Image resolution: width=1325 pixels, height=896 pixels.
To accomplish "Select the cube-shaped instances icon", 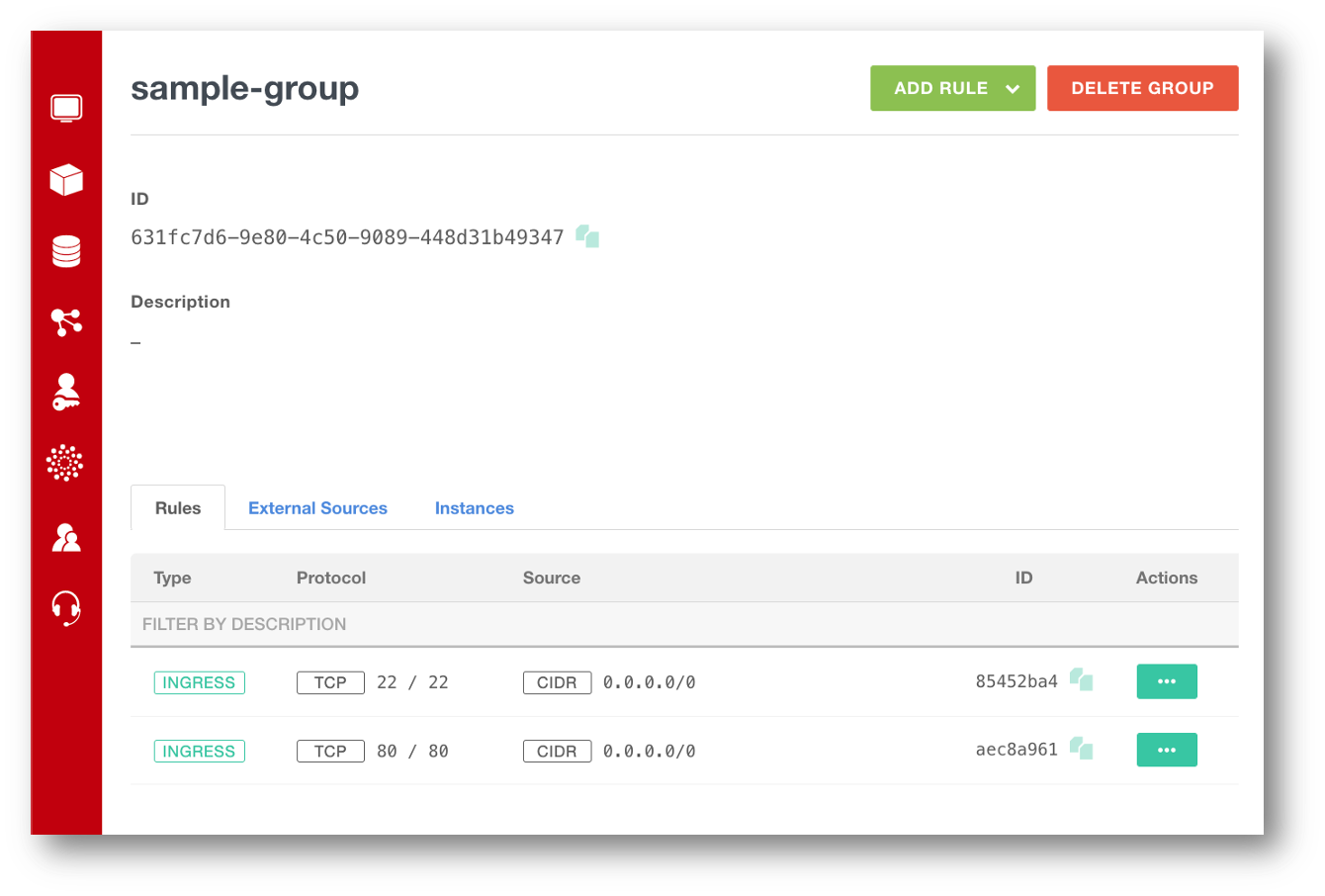I will pos(65,180).
